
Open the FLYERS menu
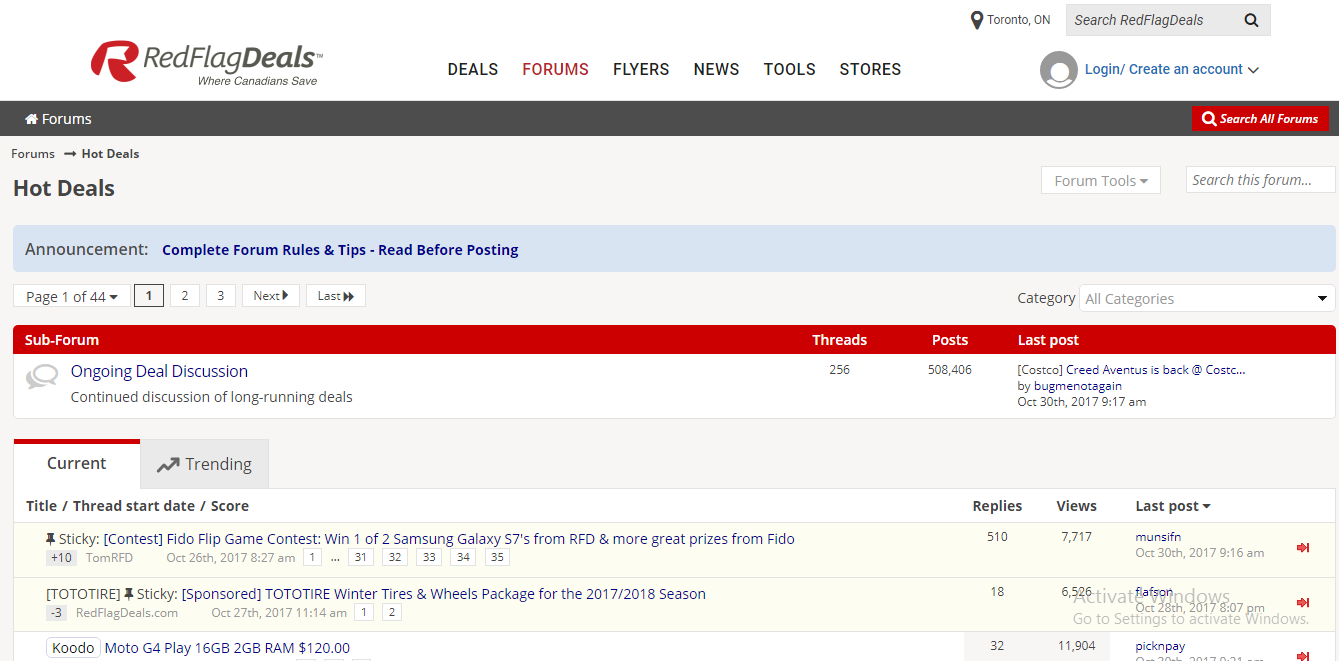point(641,69)
